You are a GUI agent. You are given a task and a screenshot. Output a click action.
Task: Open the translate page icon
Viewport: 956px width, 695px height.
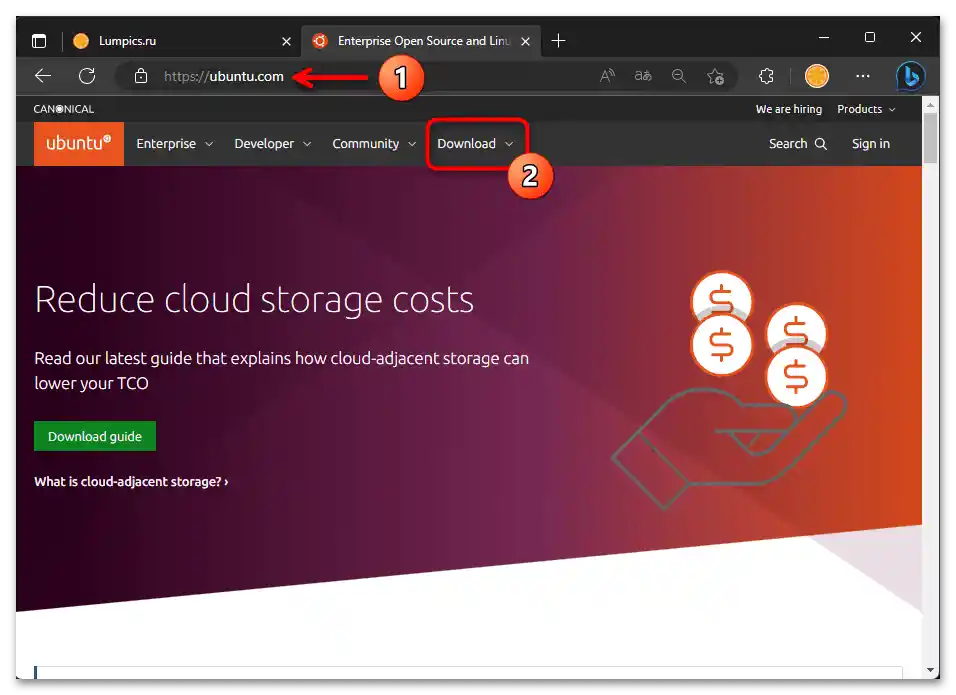point(642,76)
